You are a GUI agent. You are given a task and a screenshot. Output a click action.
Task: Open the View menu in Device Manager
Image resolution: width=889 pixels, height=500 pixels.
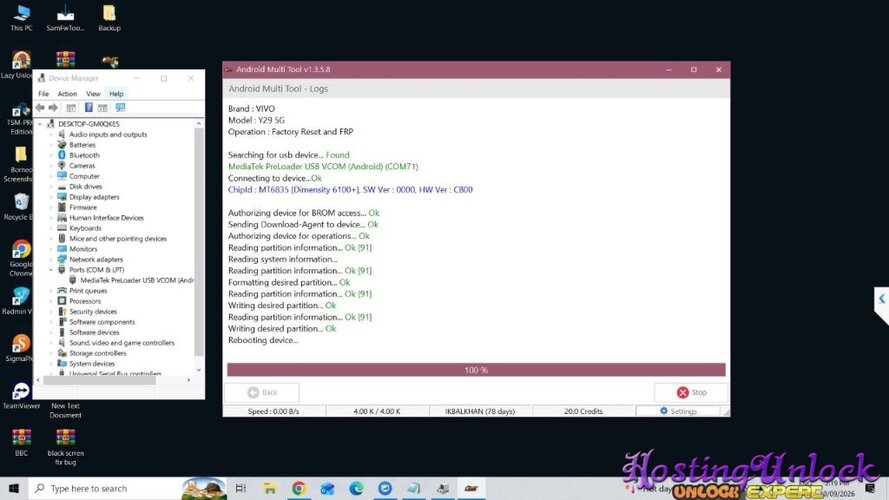tap(93, 94)
